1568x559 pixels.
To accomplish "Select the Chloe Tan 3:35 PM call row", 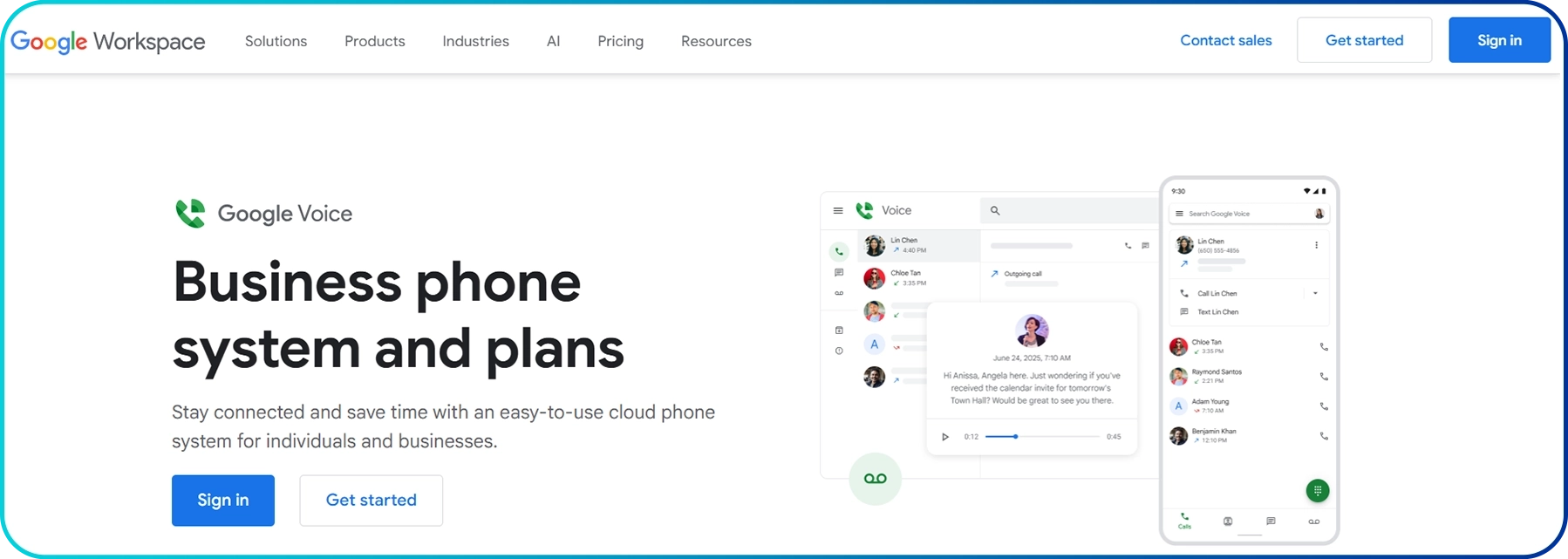I will [919, 278].
